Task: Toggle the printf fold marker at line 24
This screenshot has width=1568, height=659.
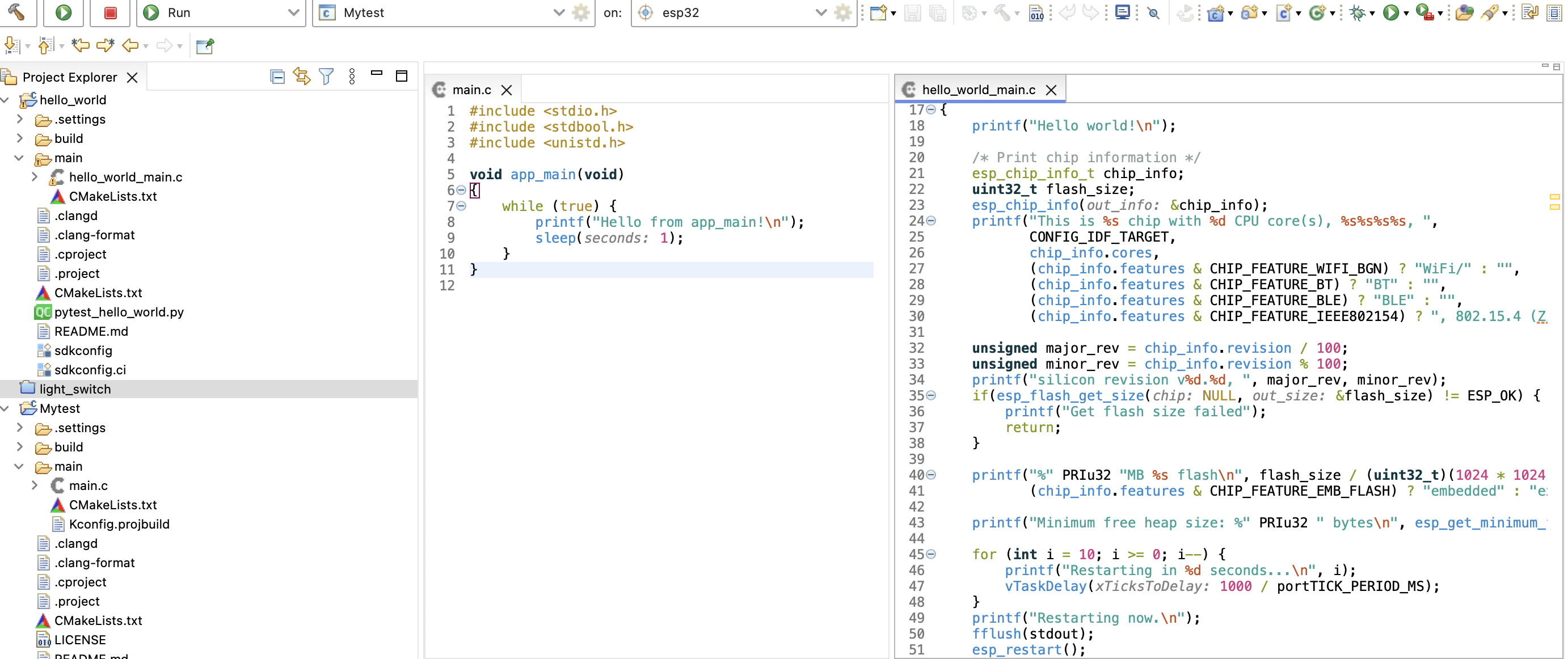Action: [931, 221]
